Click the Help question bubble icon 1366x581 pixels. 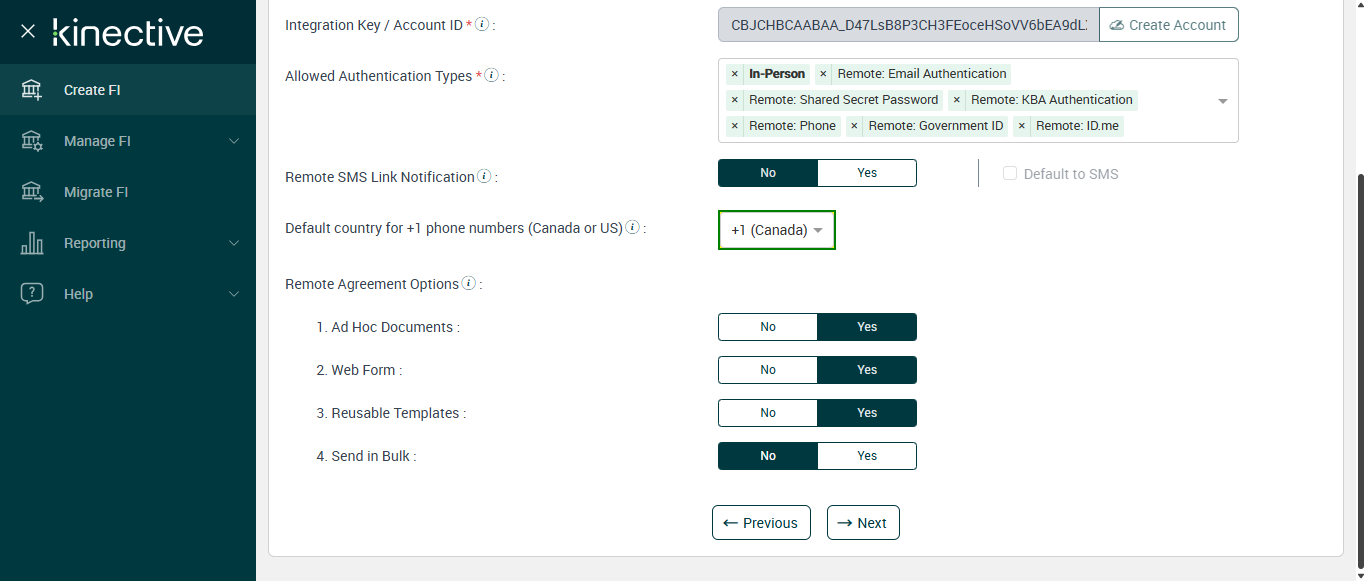tap(32, 294)
